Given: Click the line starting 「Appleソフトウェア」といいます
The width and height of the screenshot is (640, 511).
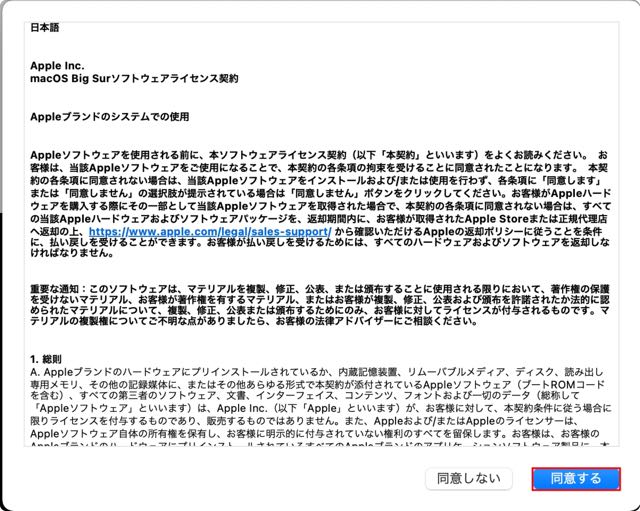Looking at the screenshot, I should point(320,408).
